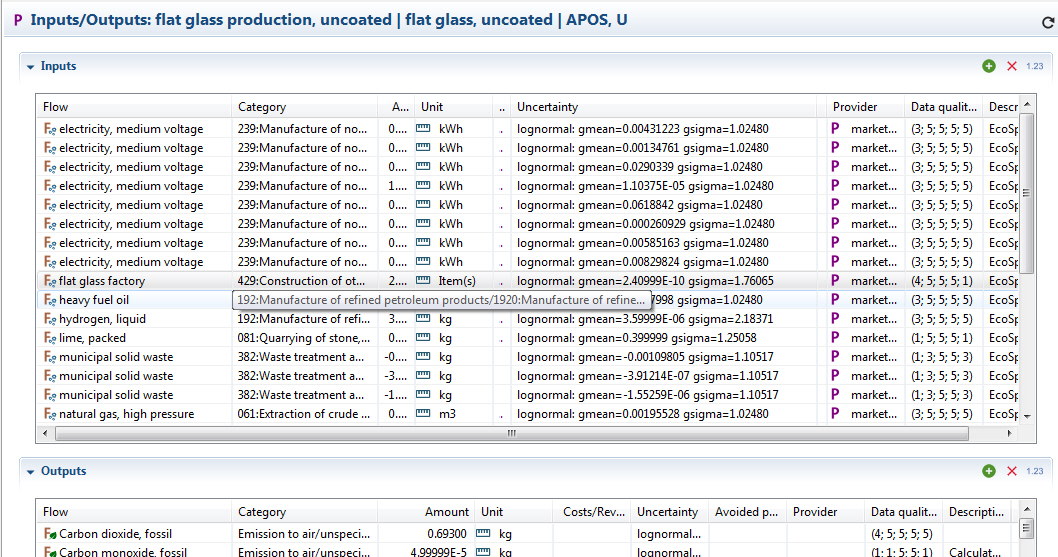Add a new flow to Inputs

tap(989, 66)
